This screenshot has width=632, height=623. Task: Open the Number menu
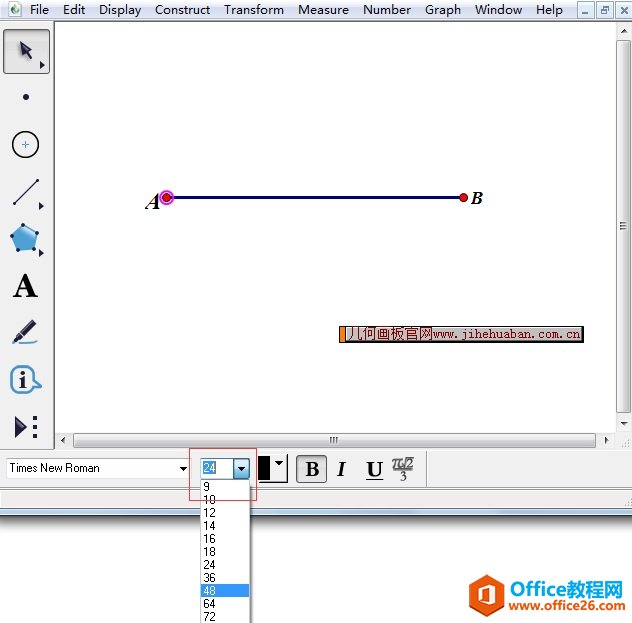coord(387,9)
